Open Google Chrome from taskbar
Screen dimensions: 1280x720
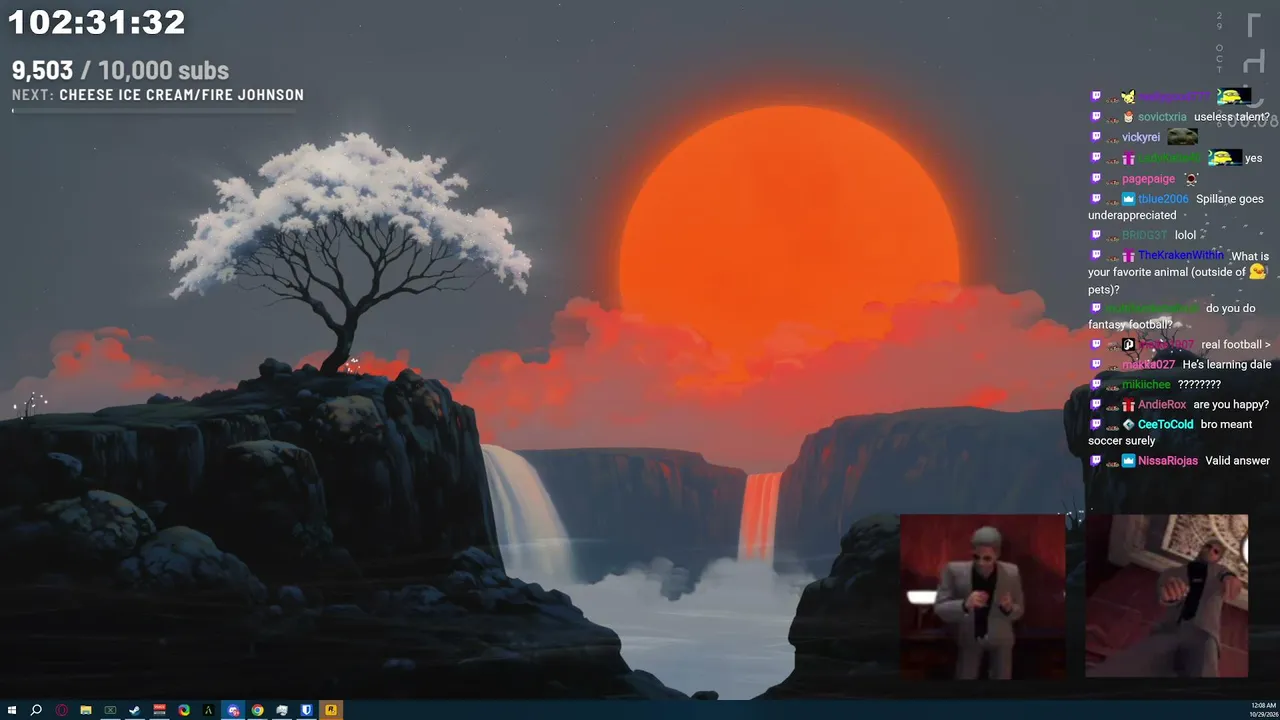pyautogui.click(x=257, y=710)
